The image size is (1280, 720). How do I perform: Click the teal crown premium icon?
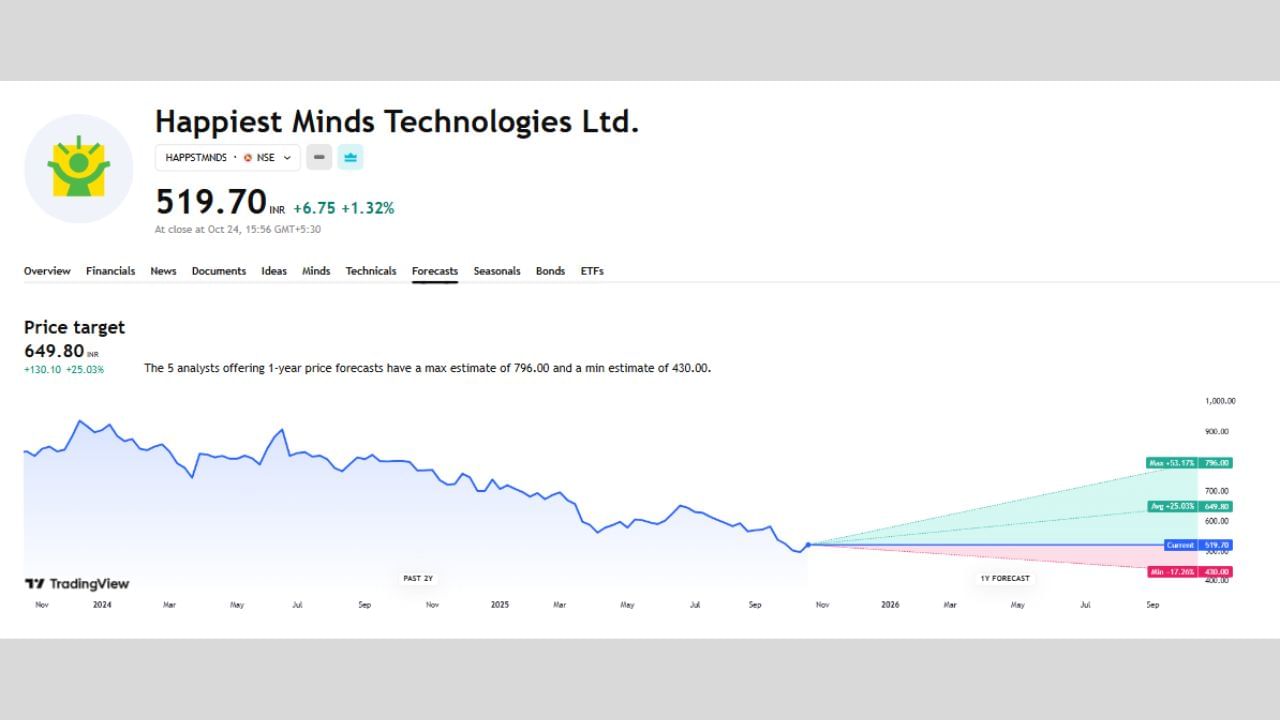point(350,157)
